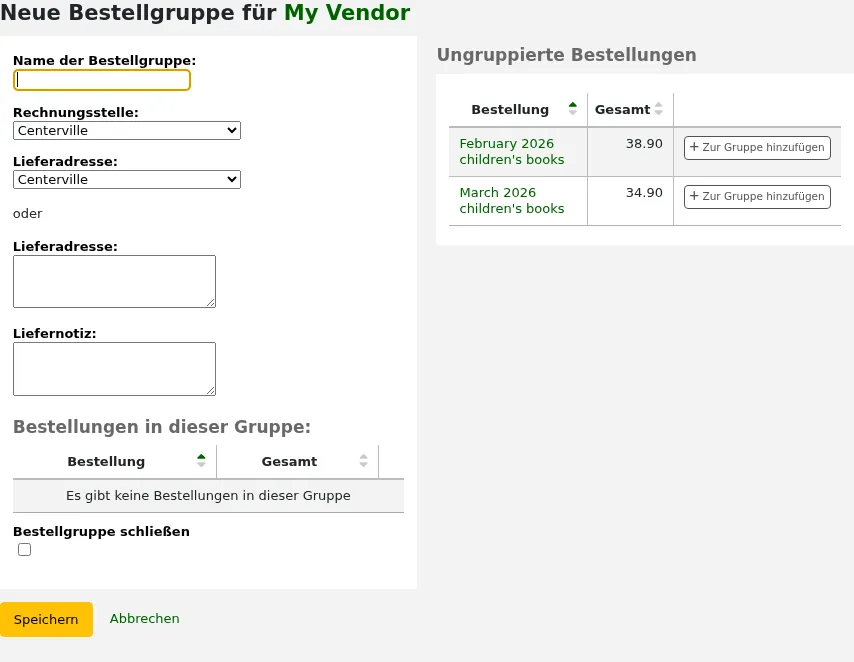This screenshot has width=854, height=662.
Task: Sort group orders by Gesamt column
Action: [297, 461]
